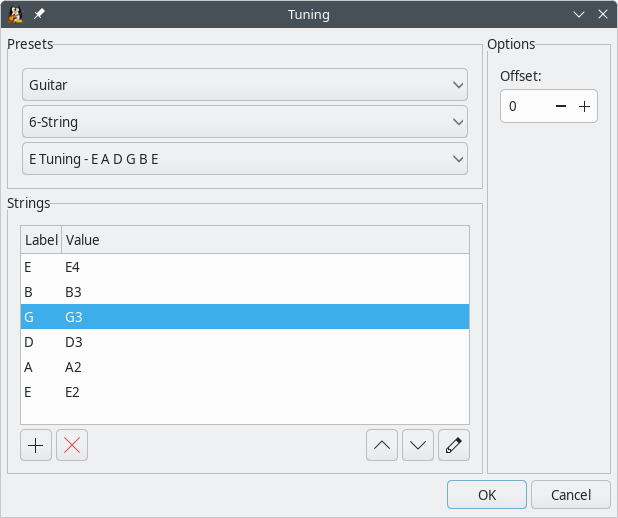
Task: Click the pencil edit string button
Action: point(454,446)
